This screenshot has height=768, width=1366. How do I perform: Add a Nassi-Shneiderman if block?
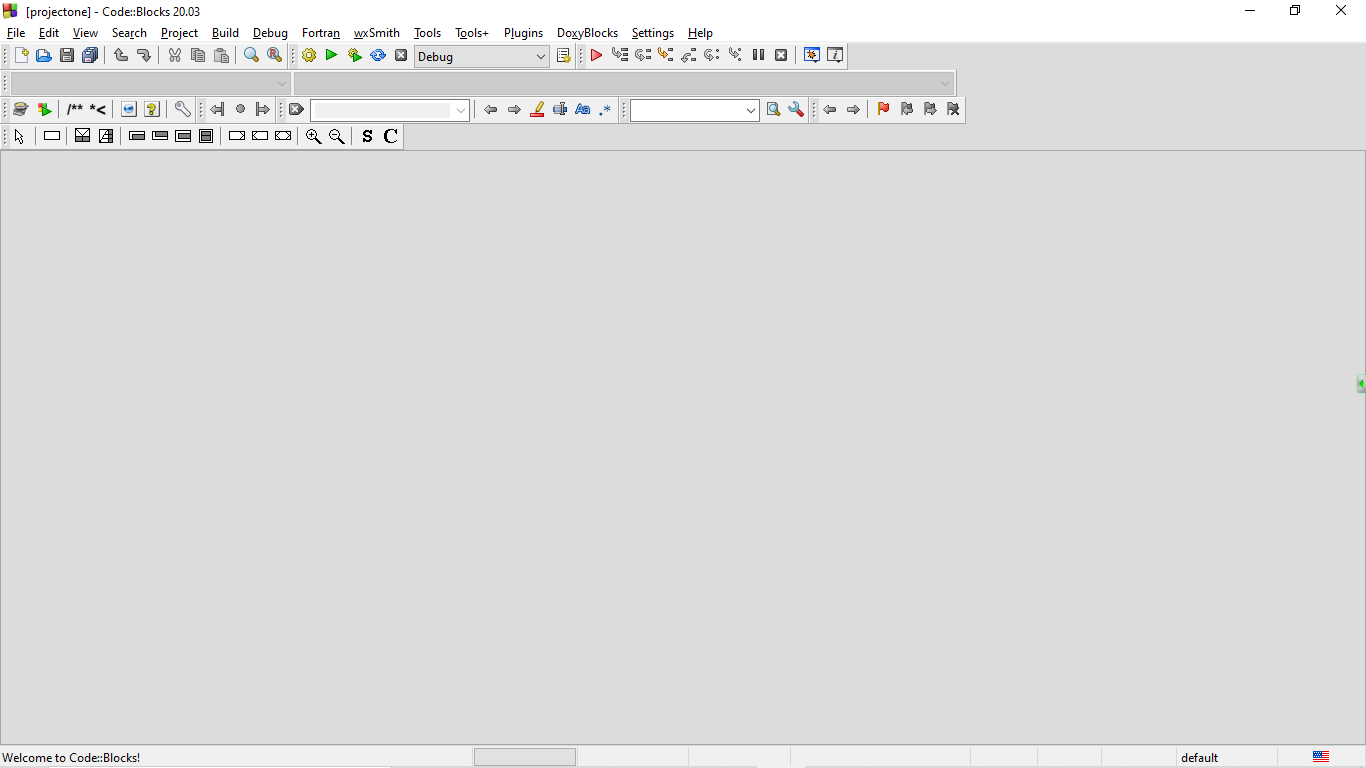click(83, 137)
